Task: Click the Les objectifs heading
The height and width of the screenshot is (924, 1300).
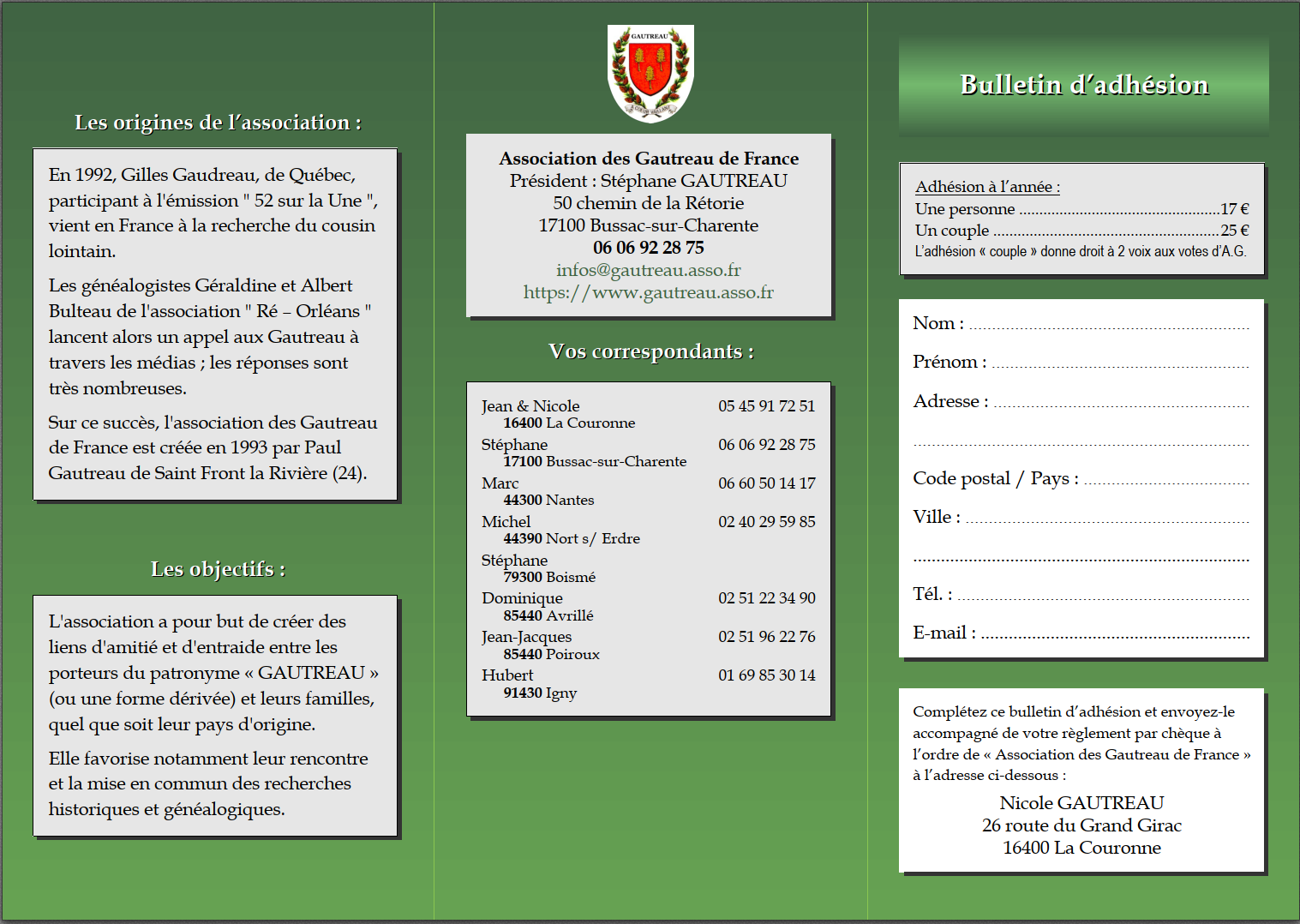Action: point(218,569)
